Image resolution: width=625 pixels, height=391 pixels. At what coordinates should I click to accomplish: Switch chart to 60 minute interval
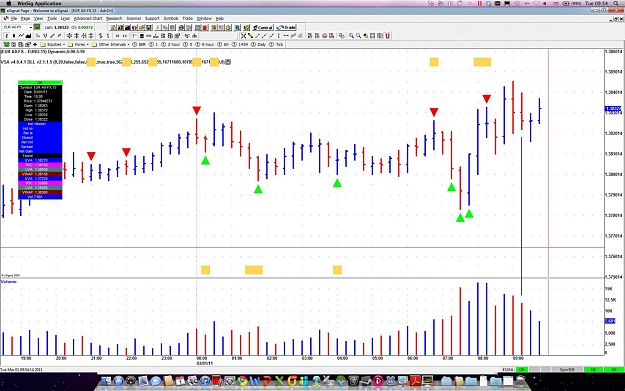223,45
